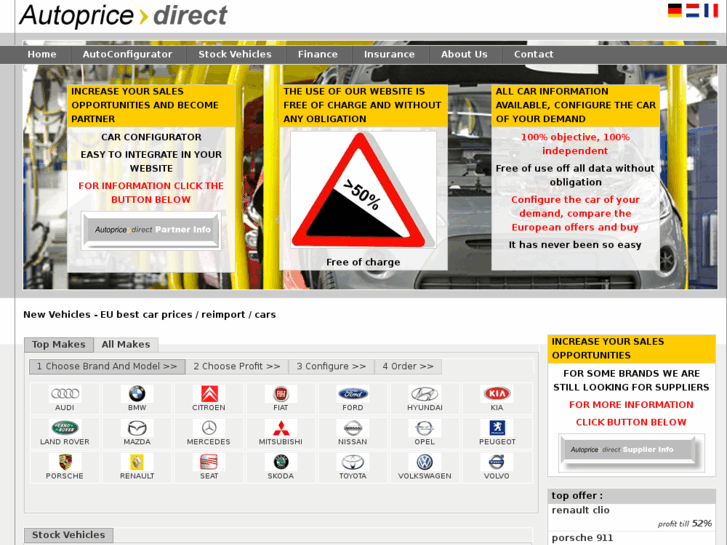
Task: Select the Mitsubishi brand logo
Action: coord(281,428)
